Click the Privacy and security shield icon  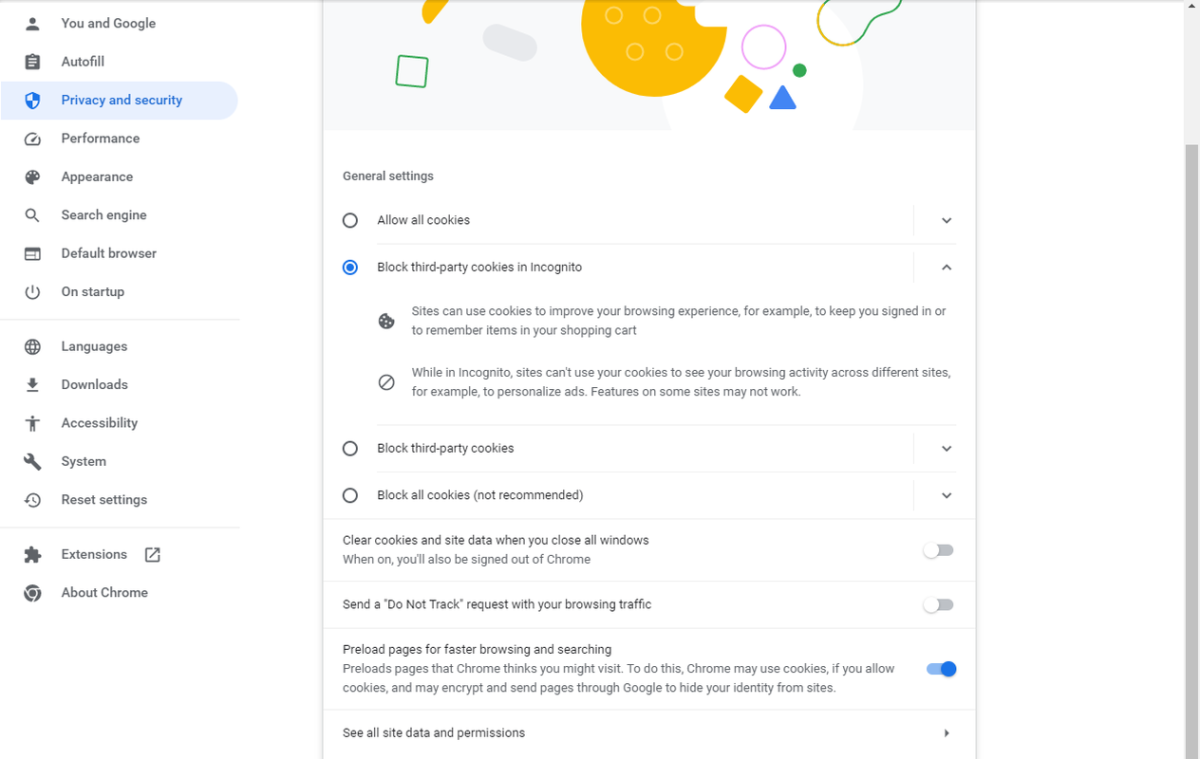point(33,100)
